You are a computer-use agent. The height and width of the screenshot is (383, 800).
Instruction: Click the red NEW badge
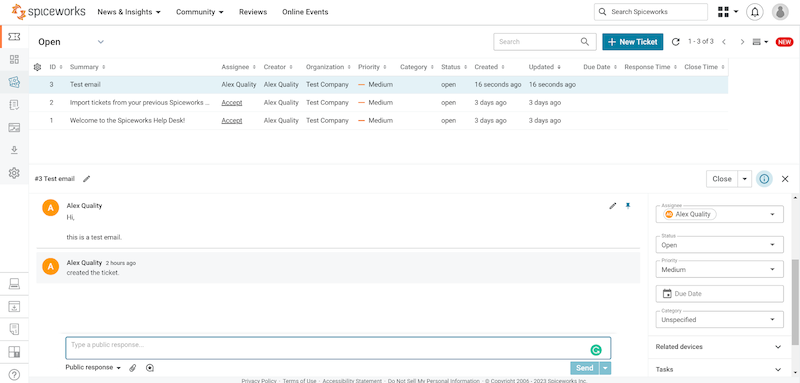coord(784,42)
